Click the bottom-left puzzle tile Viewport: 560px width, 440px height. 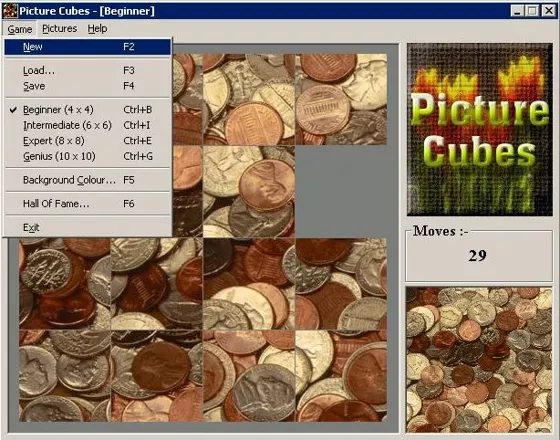pyautogui.click(x=65, y=376)
